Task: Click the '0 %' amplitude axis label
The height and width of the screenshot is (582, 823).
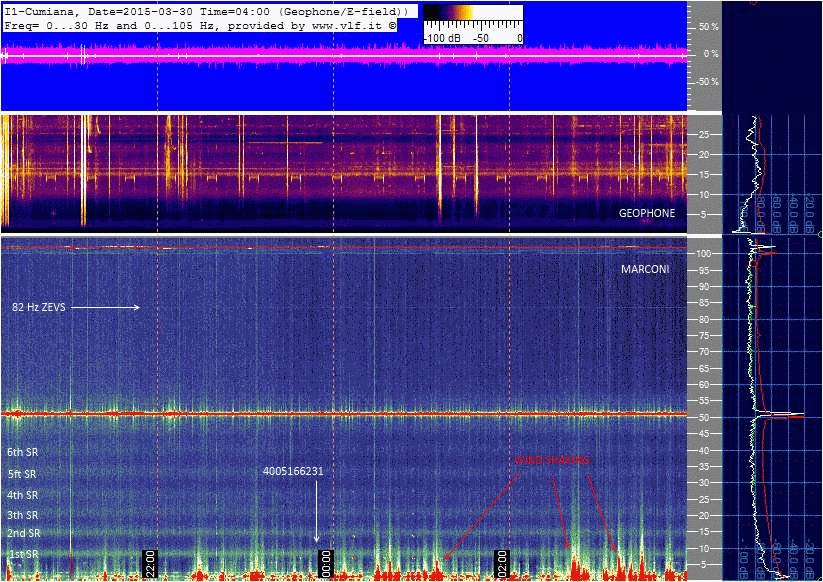Action: click(x=711, y=54)
